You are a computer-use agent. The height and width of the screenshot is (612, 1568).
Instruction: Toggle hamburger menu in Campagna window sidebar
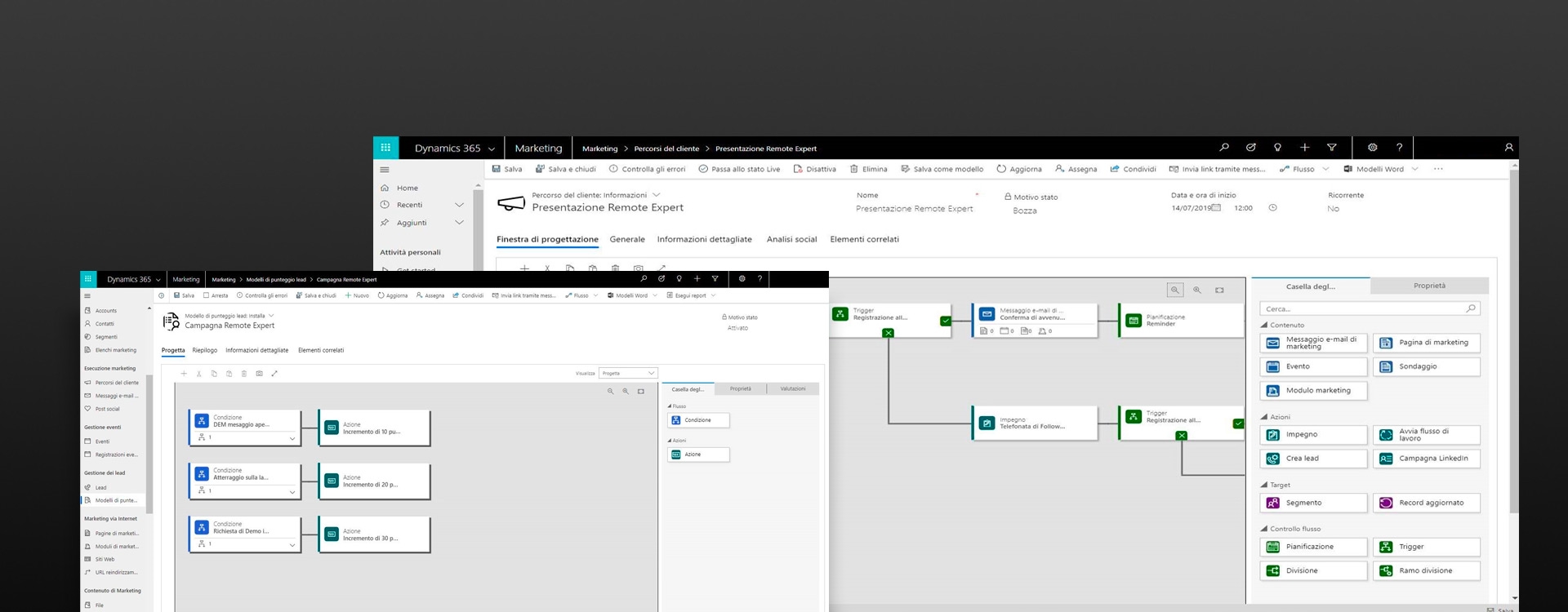87,296
